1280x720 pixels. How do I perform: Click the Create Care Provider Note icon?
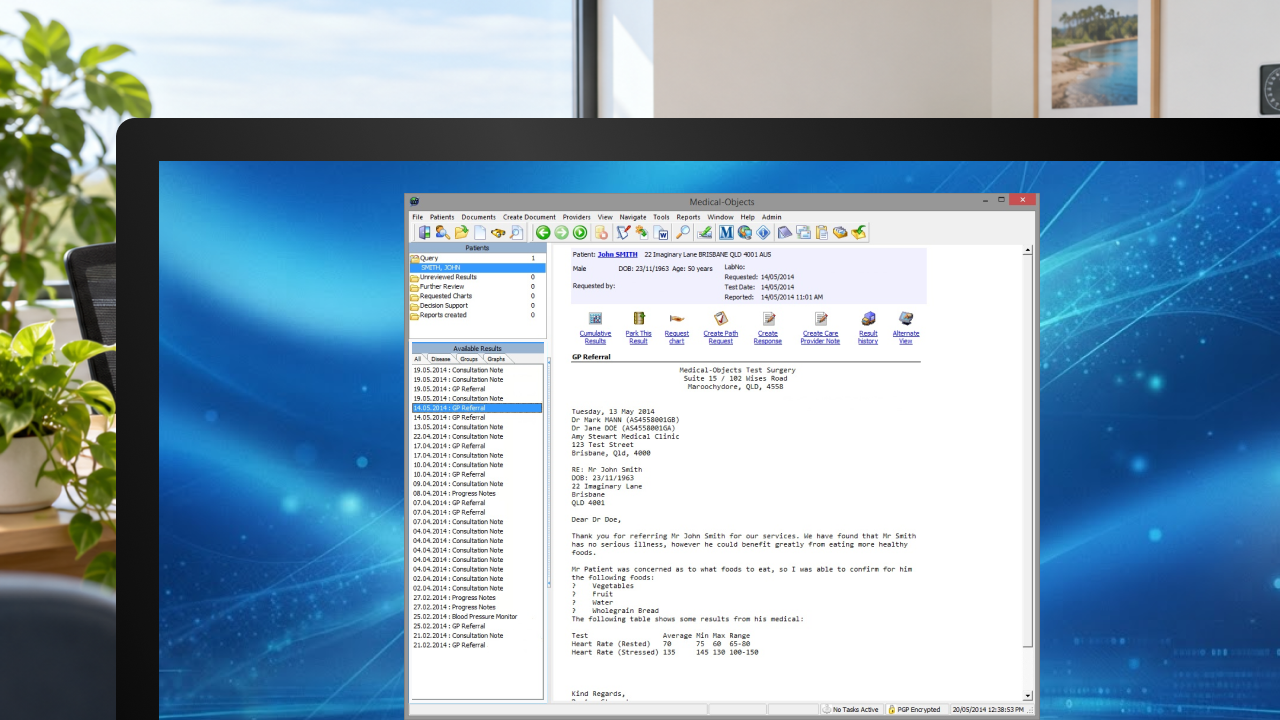tap(820, 318)
